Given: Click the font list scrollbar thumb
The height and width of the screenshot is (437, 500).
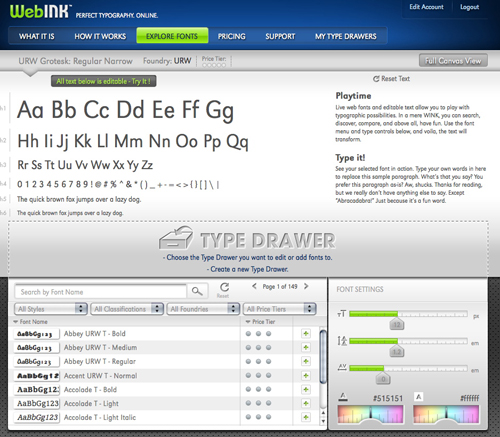Looking at the screenshot, I should (x=323, y=356).
